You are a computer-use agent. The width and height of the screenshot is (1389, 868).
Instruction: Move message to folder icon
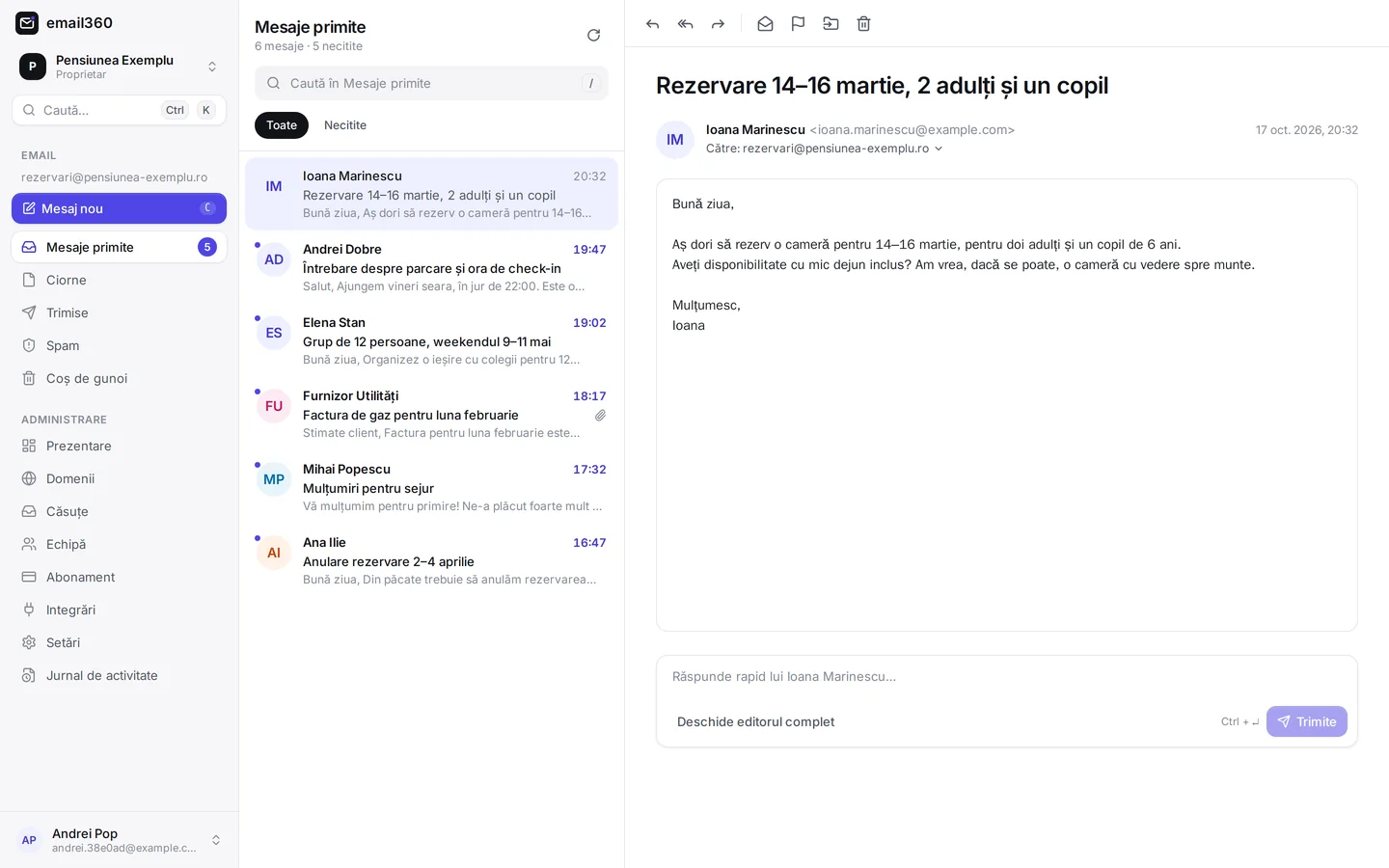(831, 24)
